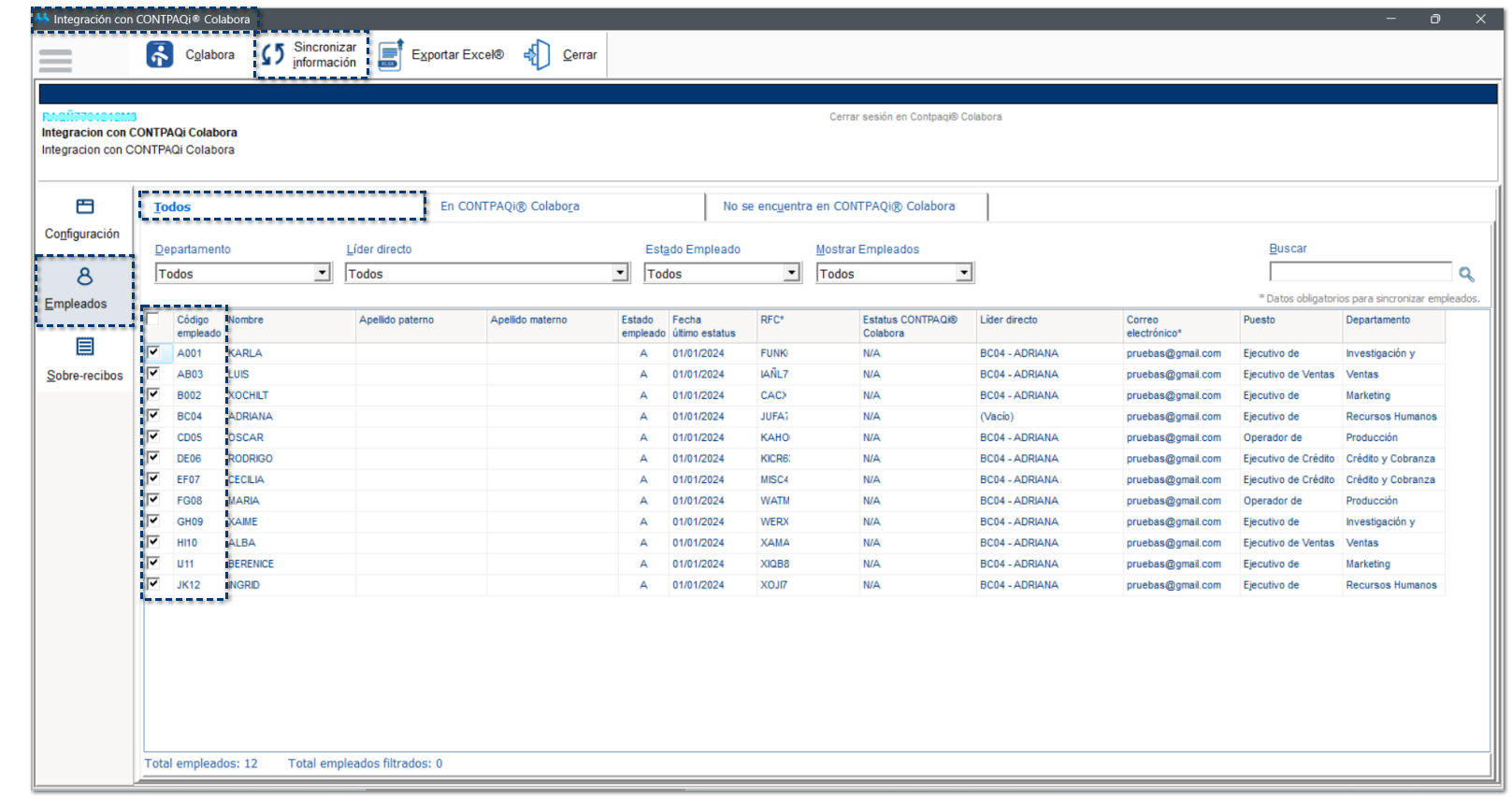Click the Sincronizar información icon
Image resolution: width=1512 pixels, height=799 pixels.
[x=272, y=55]
